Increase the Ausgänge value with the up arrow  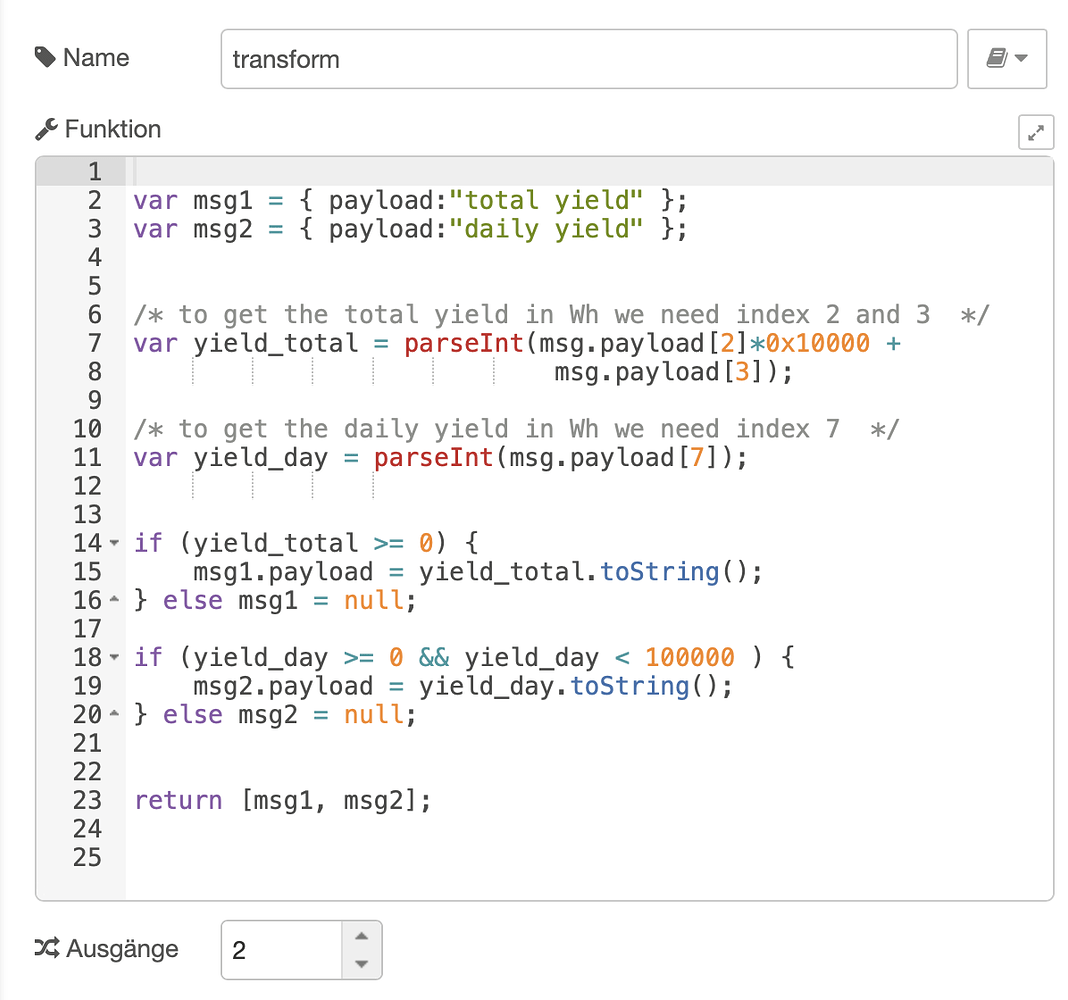coord(362,937)
